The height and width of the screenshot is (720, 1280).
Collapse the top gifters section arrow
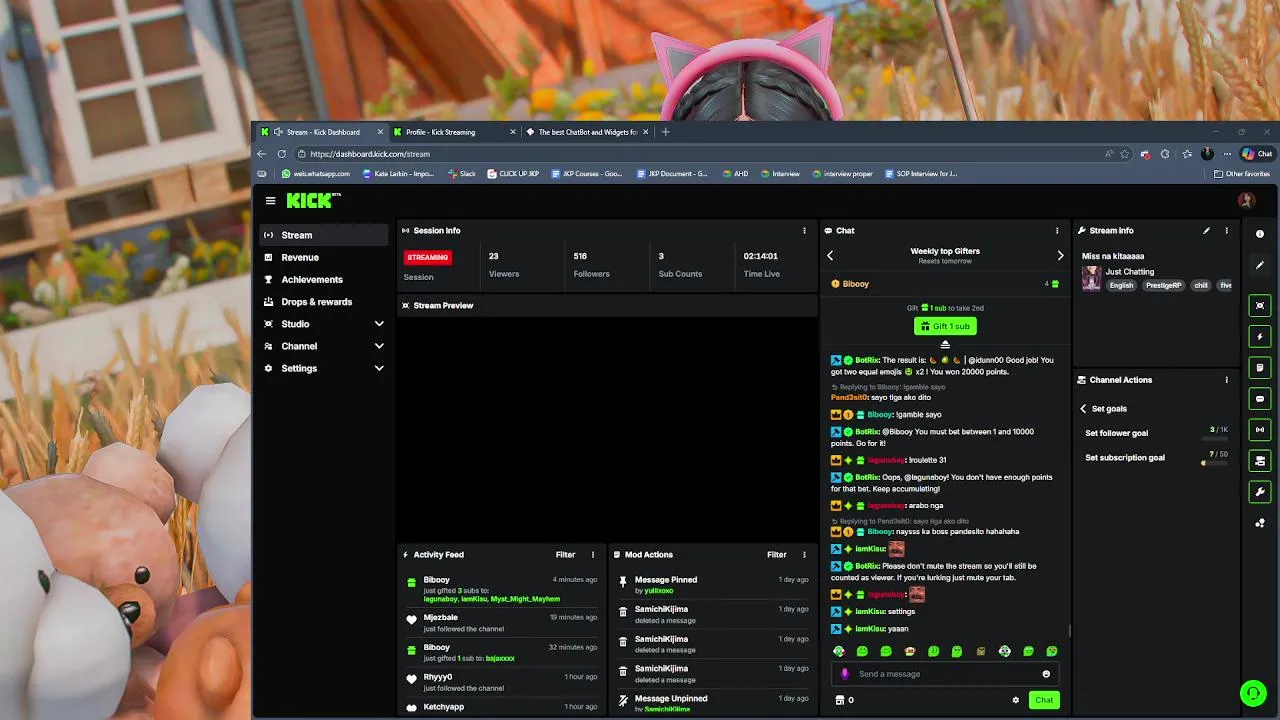point(945,345)
